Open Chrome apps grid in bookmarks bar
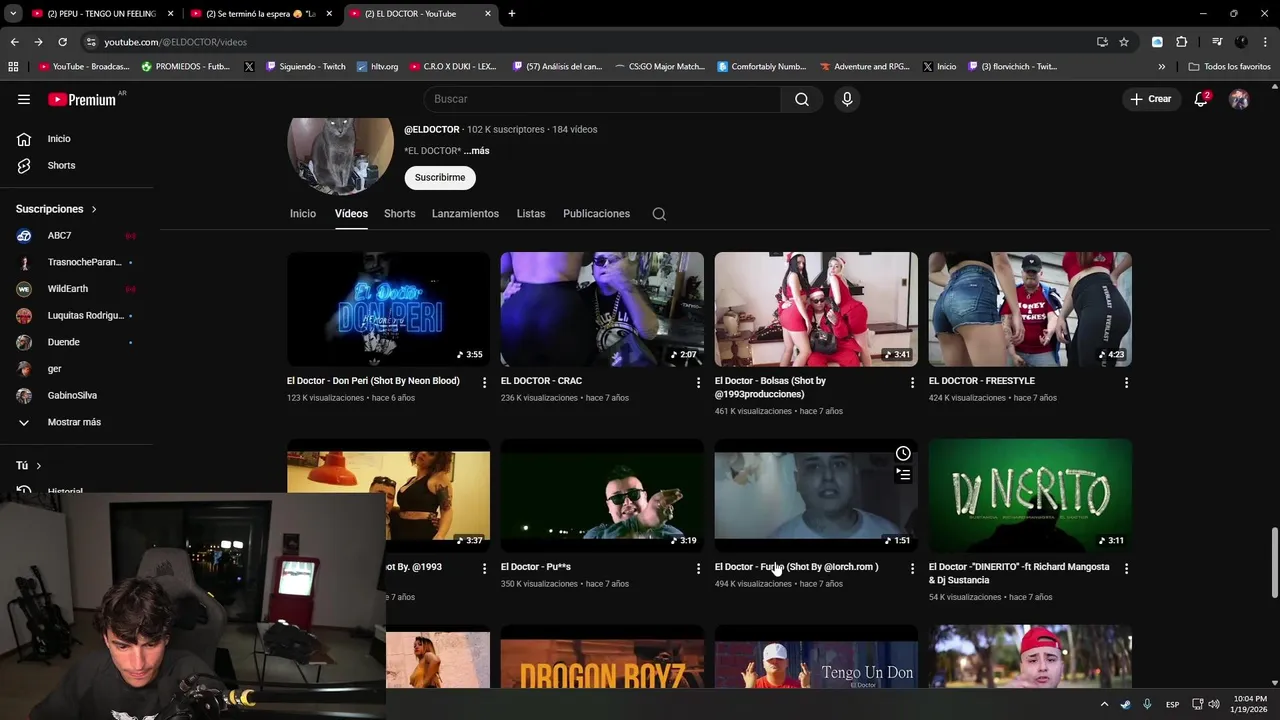1280x720 pixels. click(13, 67)
